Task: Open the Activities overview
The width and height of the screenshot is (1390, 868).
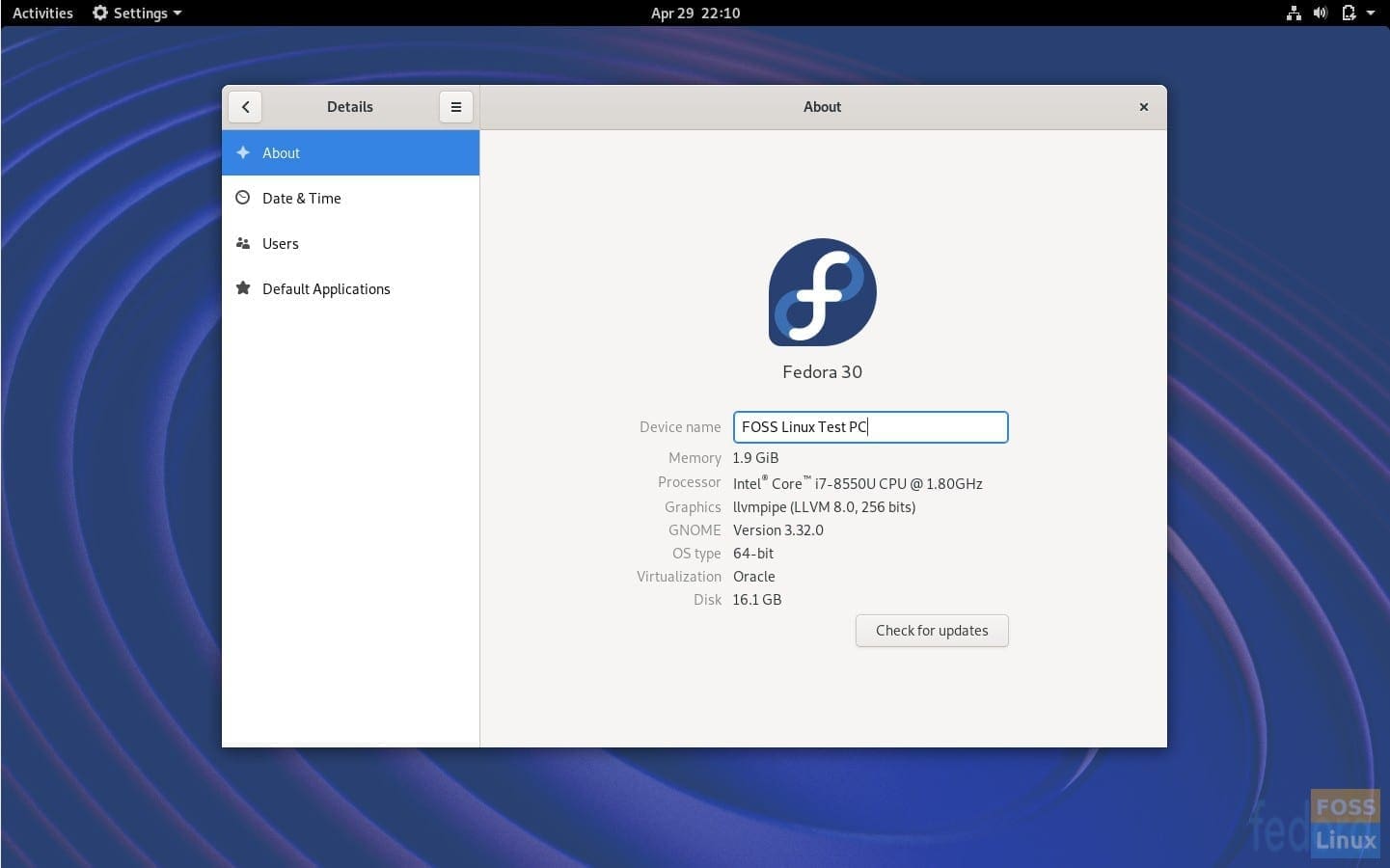Action: [x=42, y=13]
